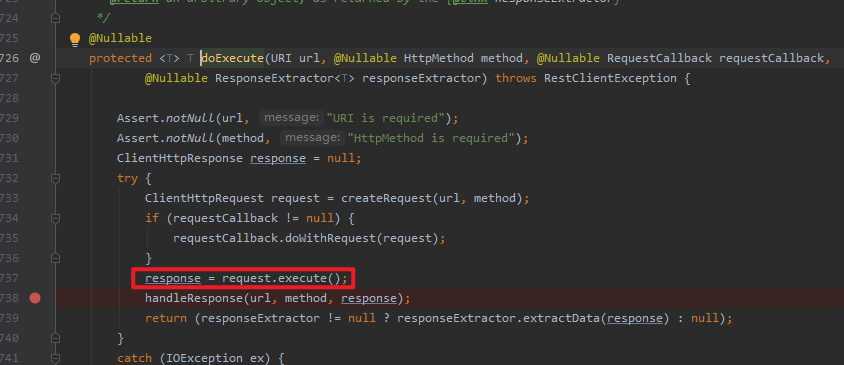The width and height of the screenshot is (844, 365).
Task: Collapse the try block fold marker on line 732
Action: 55,178
